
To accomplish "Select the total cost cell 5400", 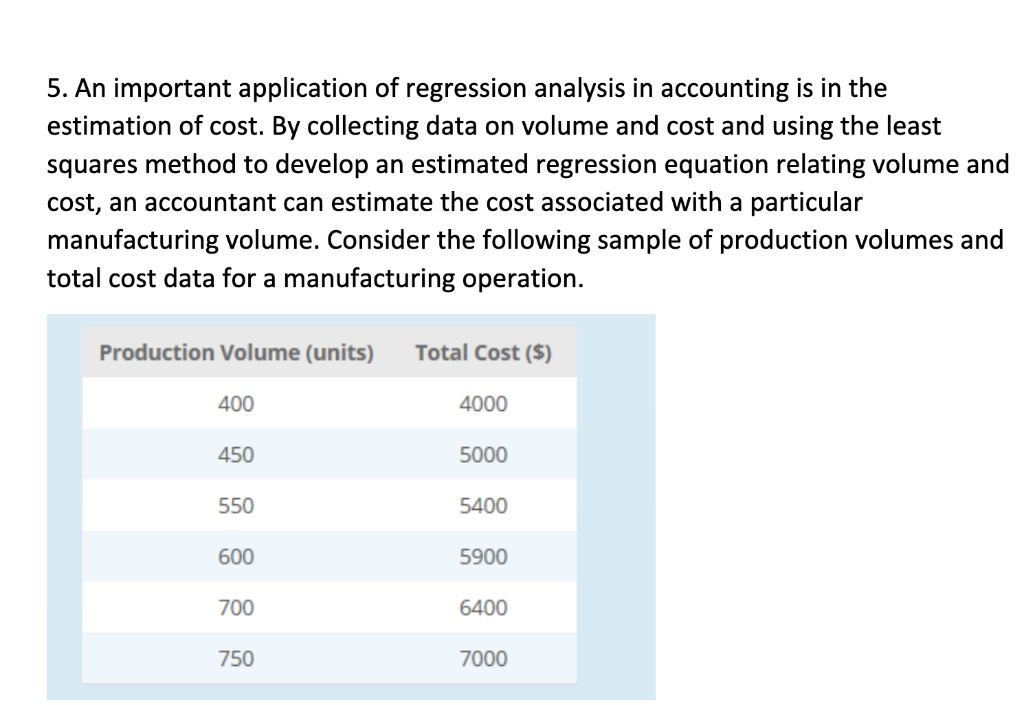I will (483, 505).
